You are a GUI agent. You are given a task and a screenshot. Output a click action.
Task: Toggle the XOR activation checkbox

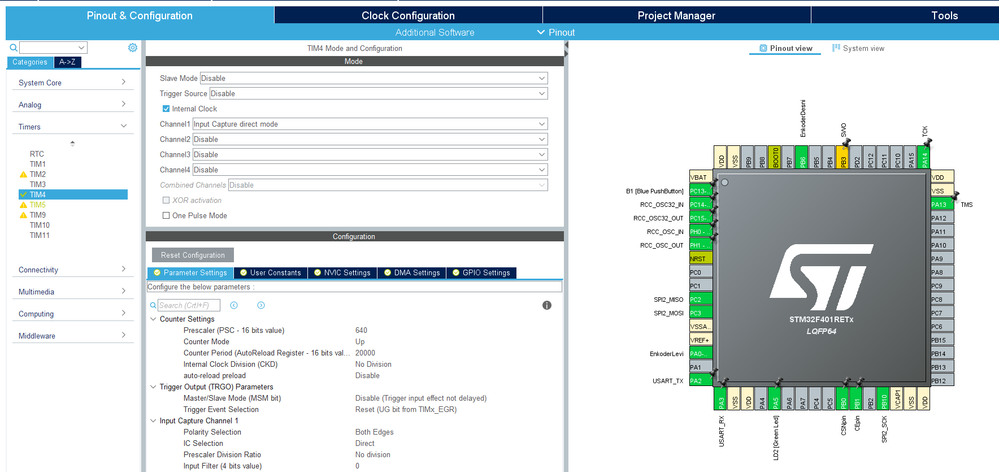coord(166,201)
